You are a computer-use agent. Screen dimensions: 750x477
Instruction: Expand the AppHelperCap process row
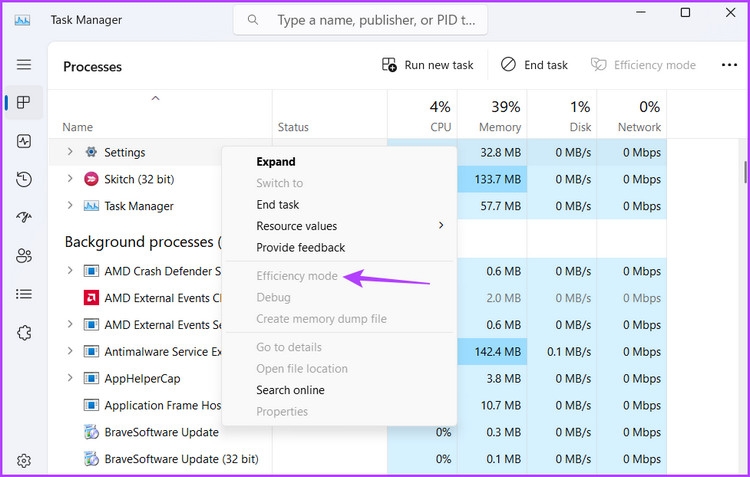point(70,377)
